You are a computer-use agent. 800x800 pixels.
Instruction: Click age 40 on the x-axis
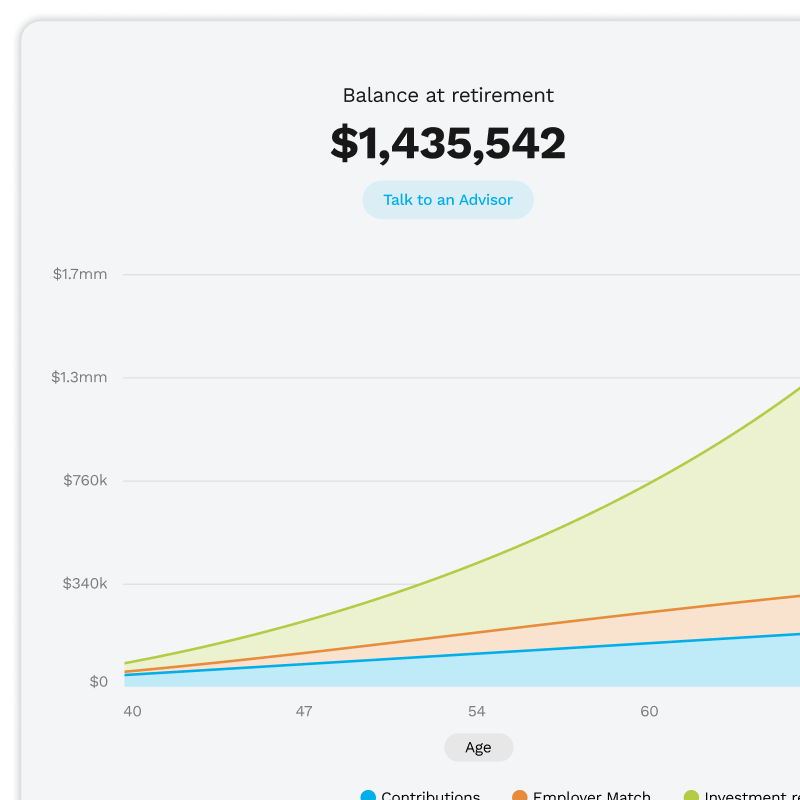[x=132, y=711]
